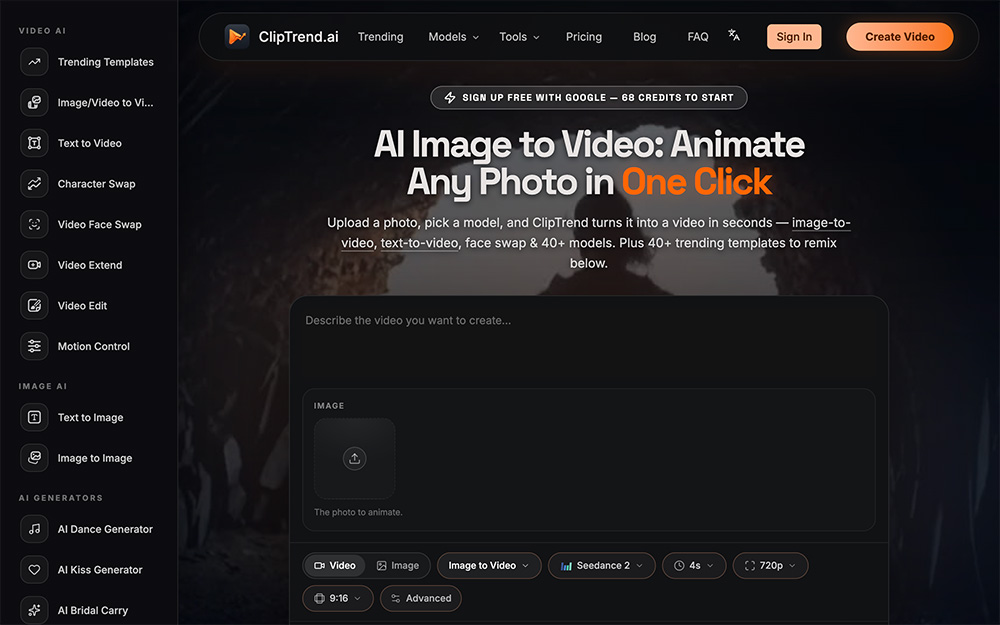
Task: Follow the text-to-video link
Action: click(420, 243)
